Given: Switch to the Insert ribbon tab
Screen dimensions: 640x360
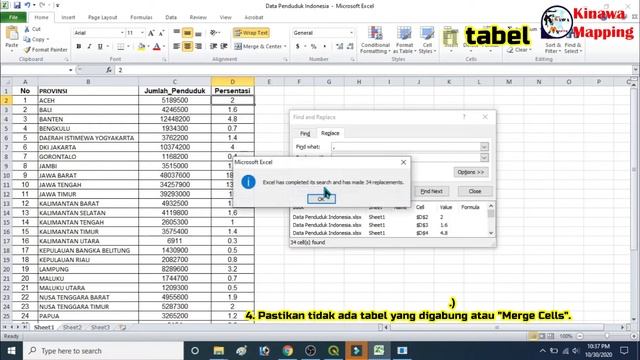Looking at the screenshot, I should point(68,18).
